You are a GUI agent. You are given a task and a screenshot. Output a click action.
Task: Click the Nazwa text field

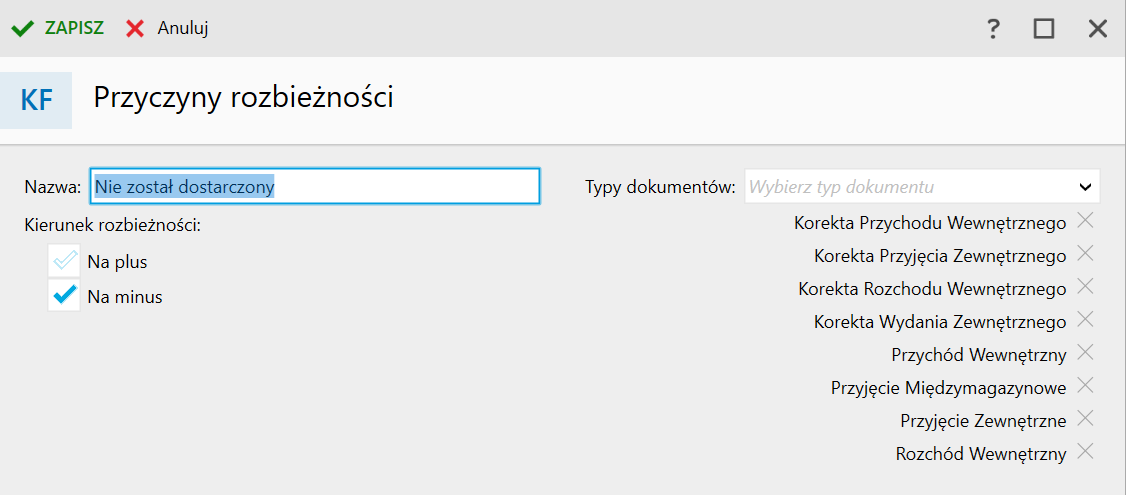click(315, 187)
